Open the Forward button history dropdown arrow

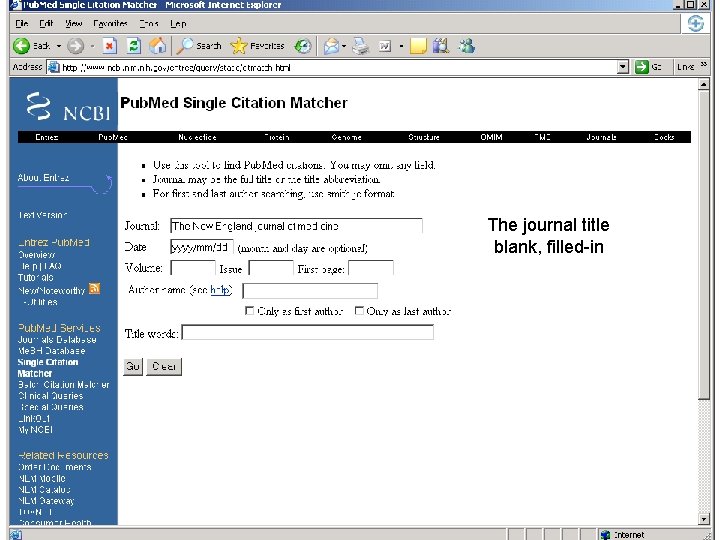tap(92, 46)
